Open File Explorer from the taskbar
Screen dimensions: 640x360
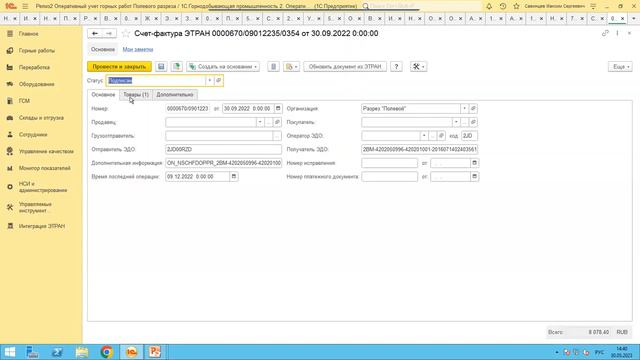click(x=82, y=352)
